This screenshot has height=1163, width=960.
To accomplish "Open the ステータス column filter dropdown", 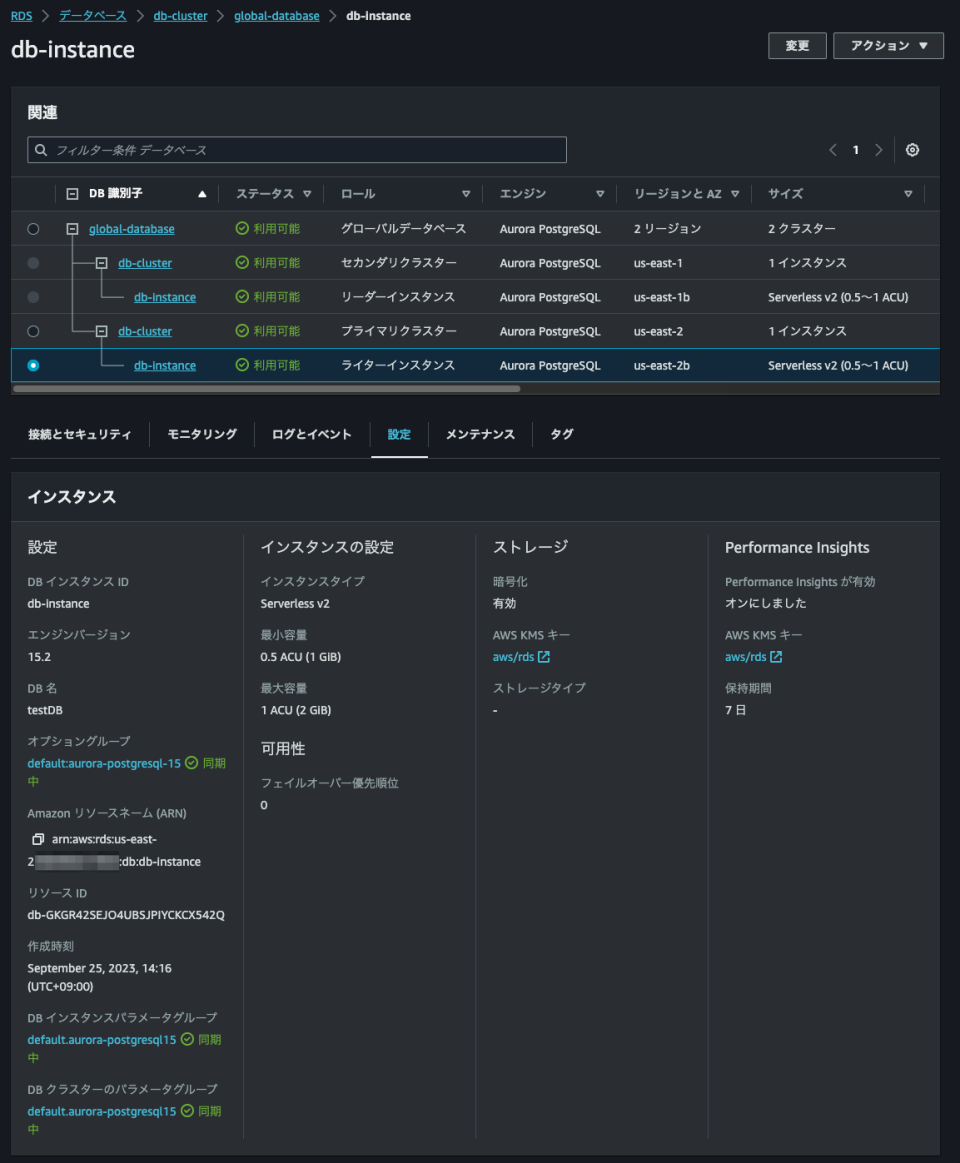I will click(x=309, y=193).
